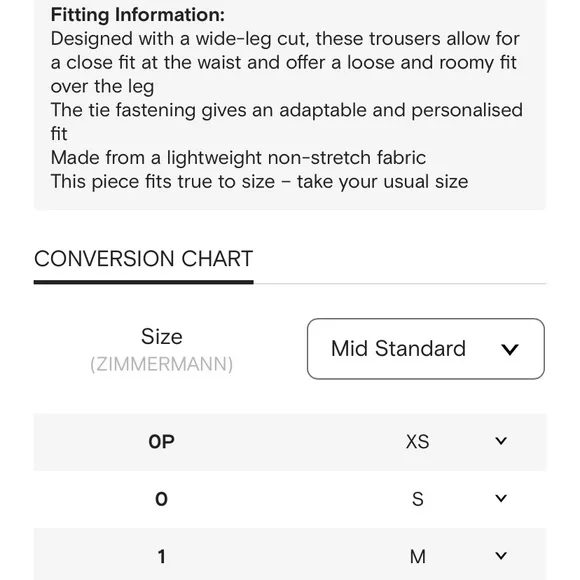The width and height of the screenshot is (580, 580).
Task: Click the 'Designed with a wide-leg cut' sentence
Action: (285, 63)
